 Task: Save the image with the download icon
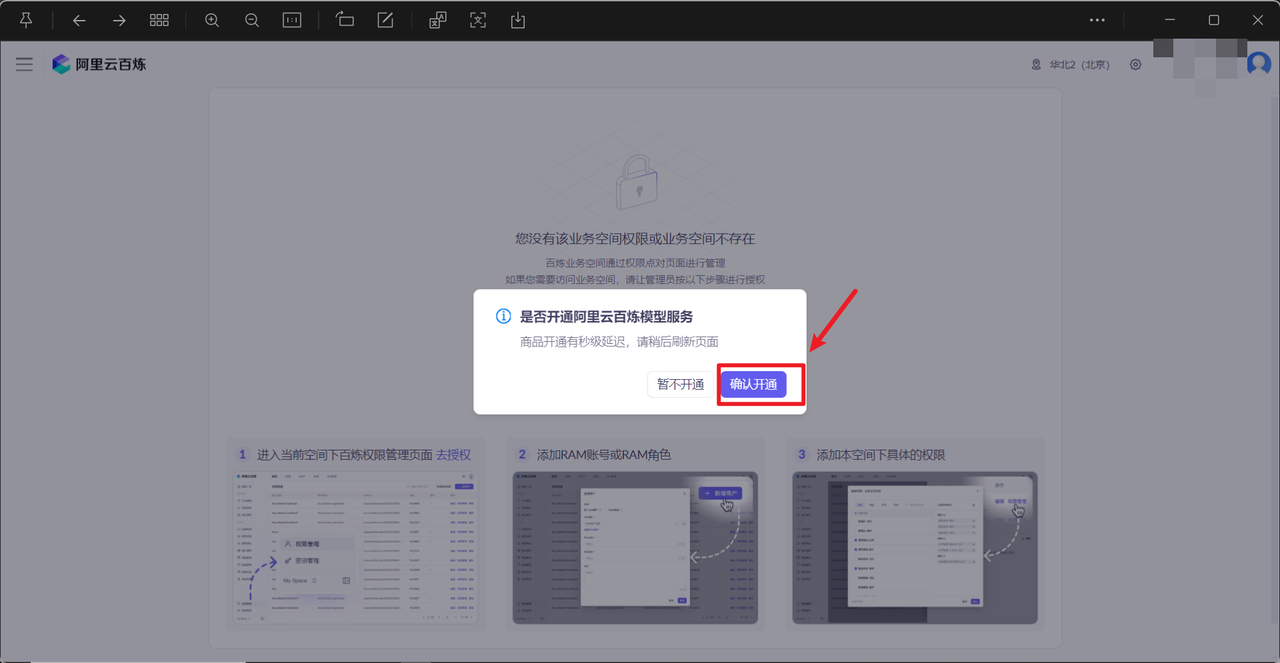tap(518, 20)
